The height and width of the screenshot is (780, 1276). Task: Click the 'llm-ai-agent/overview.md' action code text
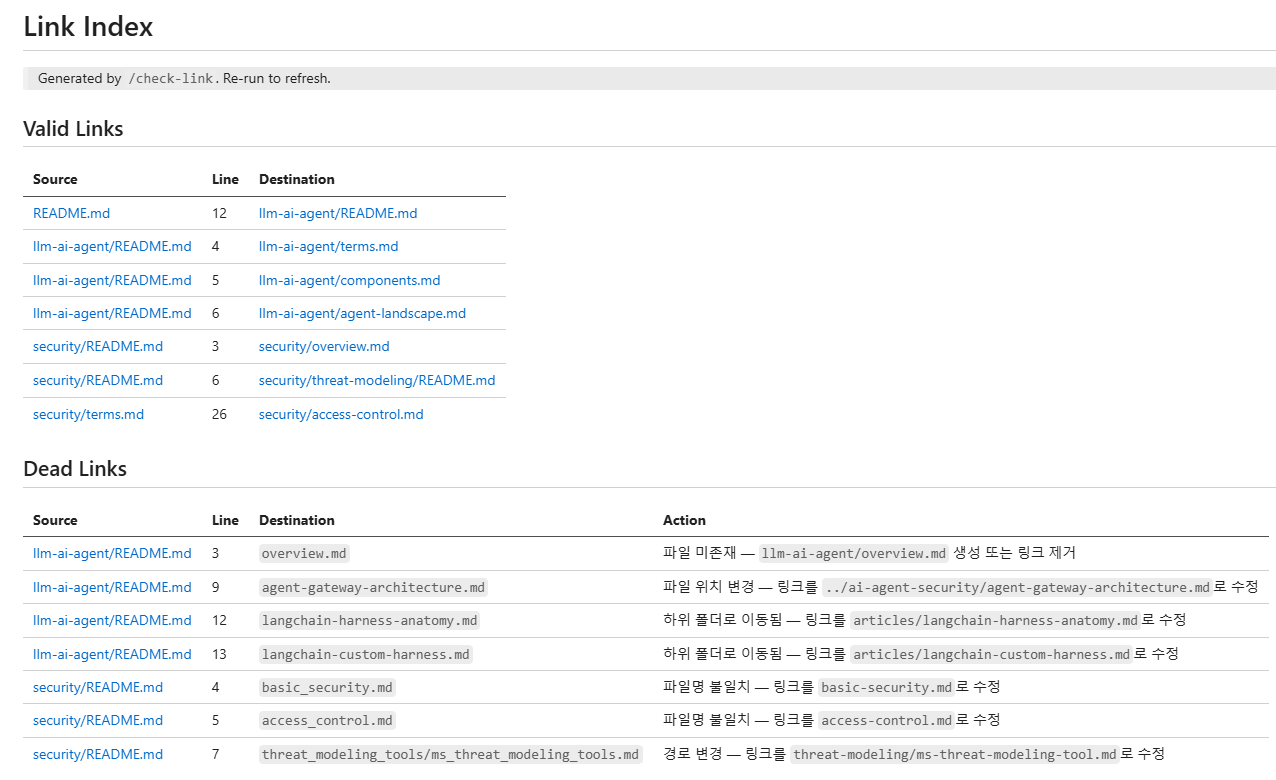[853, 553]
